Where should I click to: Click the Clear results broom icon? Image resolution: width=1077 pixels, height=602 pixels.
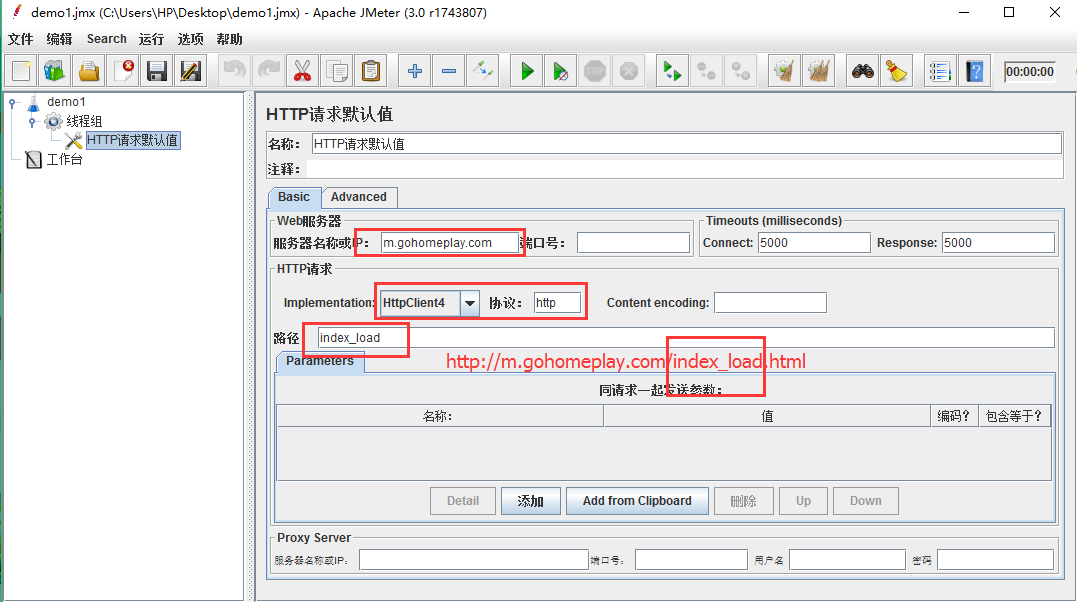pos(784,71)
